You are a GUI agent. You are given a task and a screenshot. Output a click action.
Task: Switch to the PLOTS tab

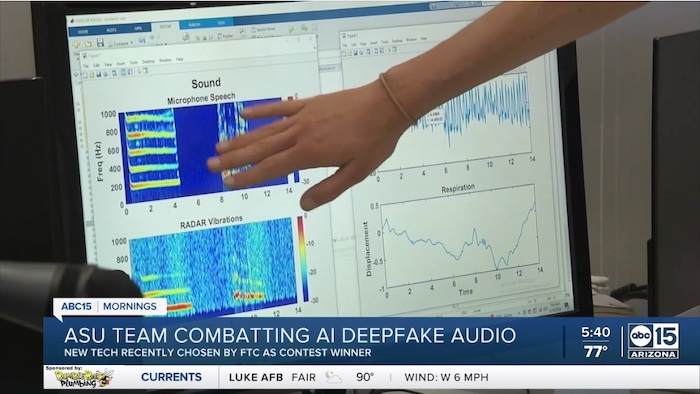click(x=112, y=30)
